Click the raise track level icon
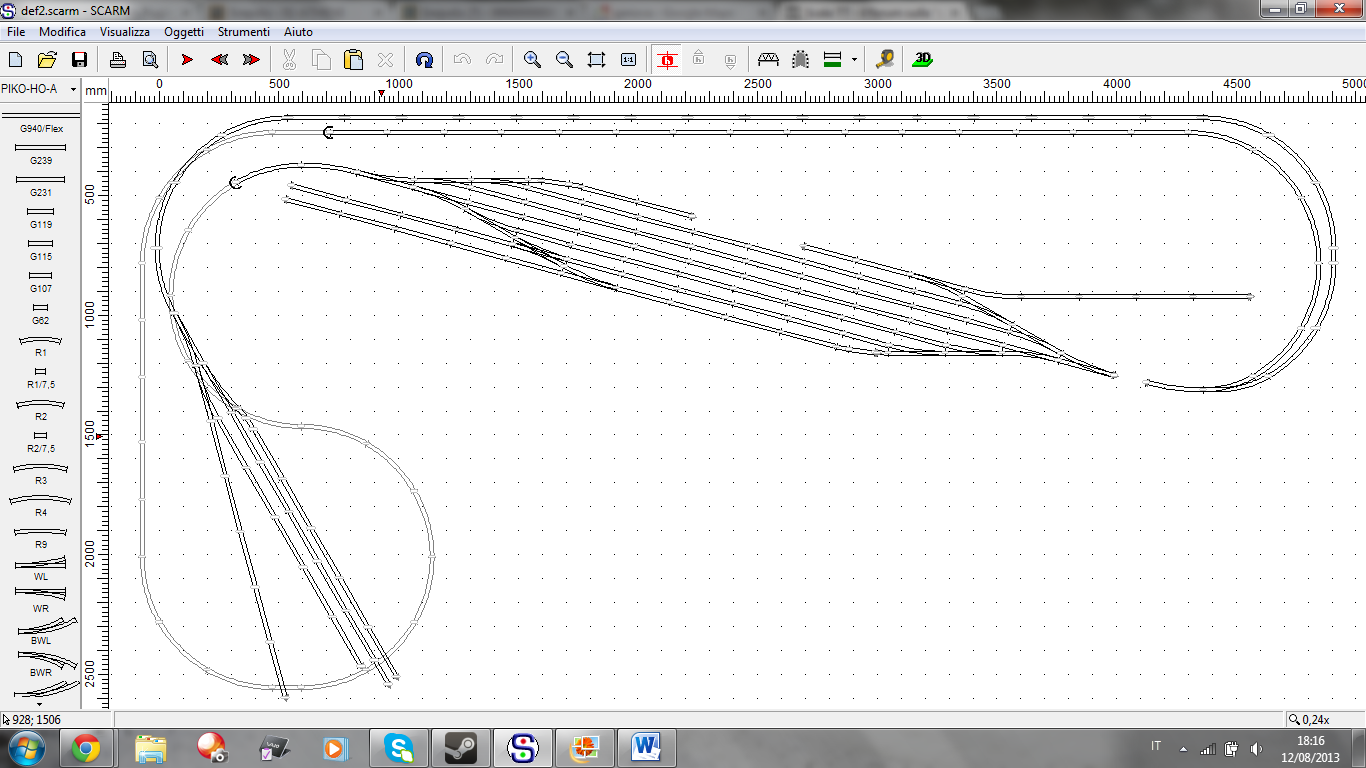1366x768 pixels. [x=699, y=60]
